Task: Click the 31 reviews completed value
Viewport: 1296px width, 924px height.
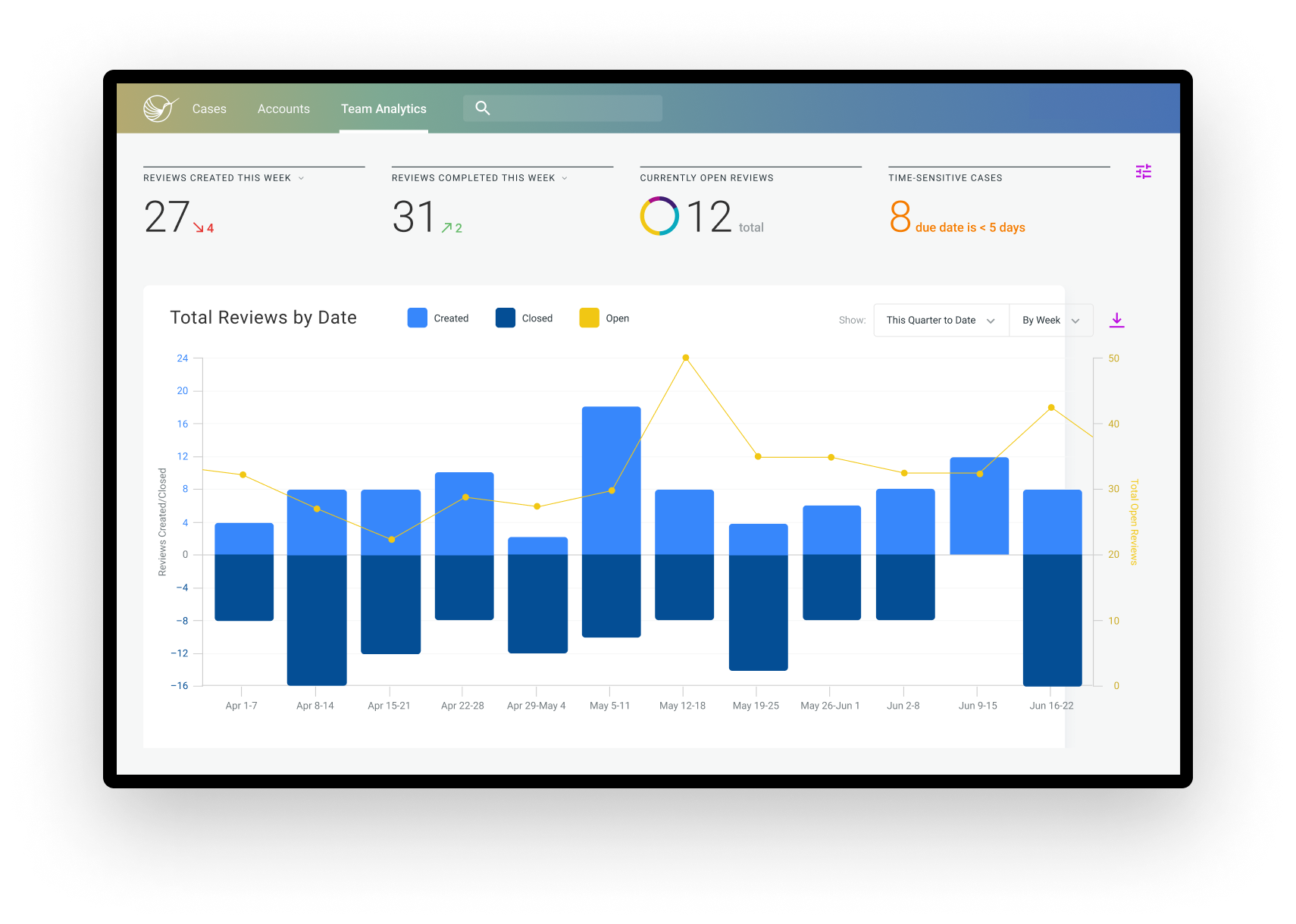Action: click(x=414, y=217)
